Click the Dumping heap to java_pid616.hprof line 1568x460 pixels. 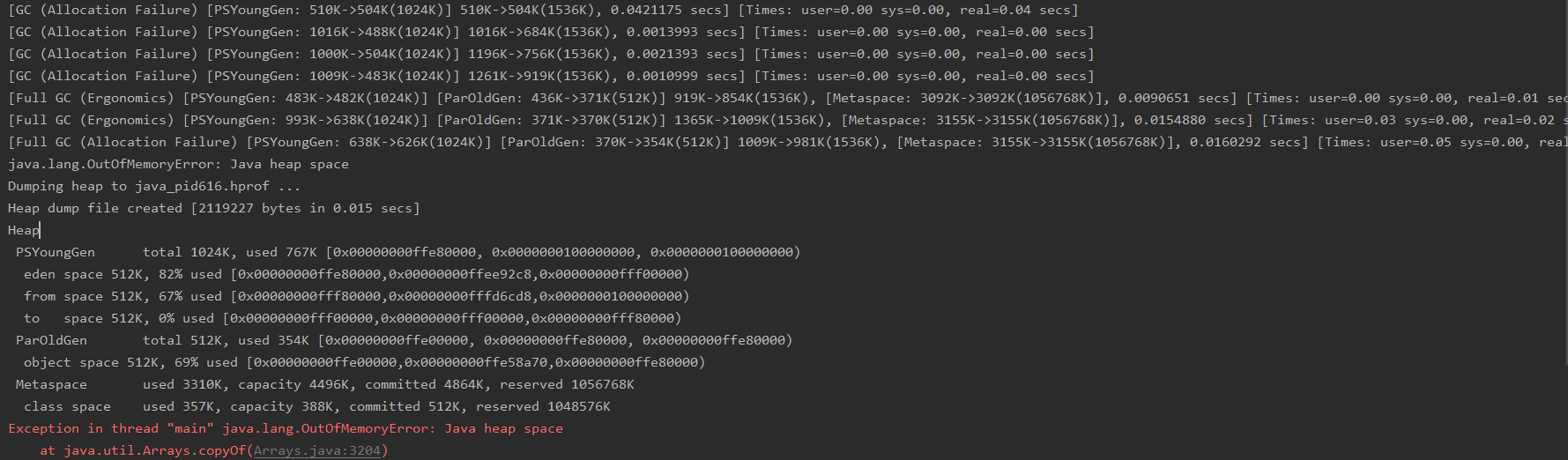(x=154, y=186)
